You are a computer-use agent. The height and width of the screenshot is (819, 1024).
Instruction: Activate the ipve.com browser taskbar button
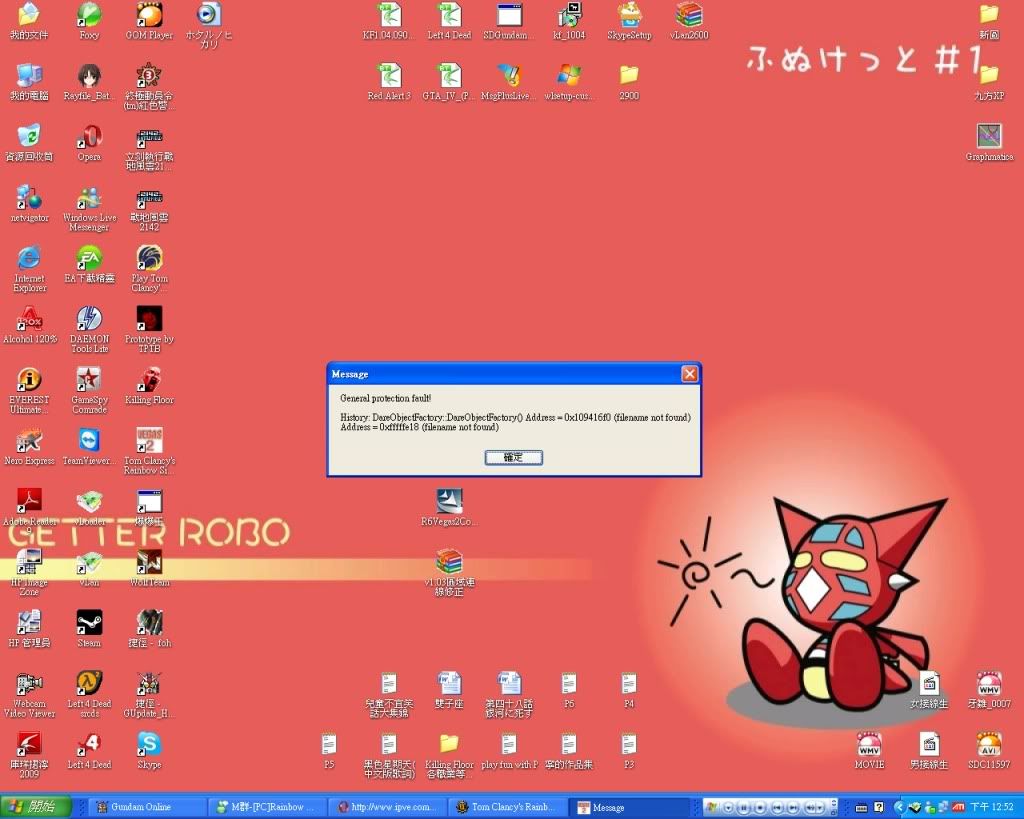[x=387, y=807]
